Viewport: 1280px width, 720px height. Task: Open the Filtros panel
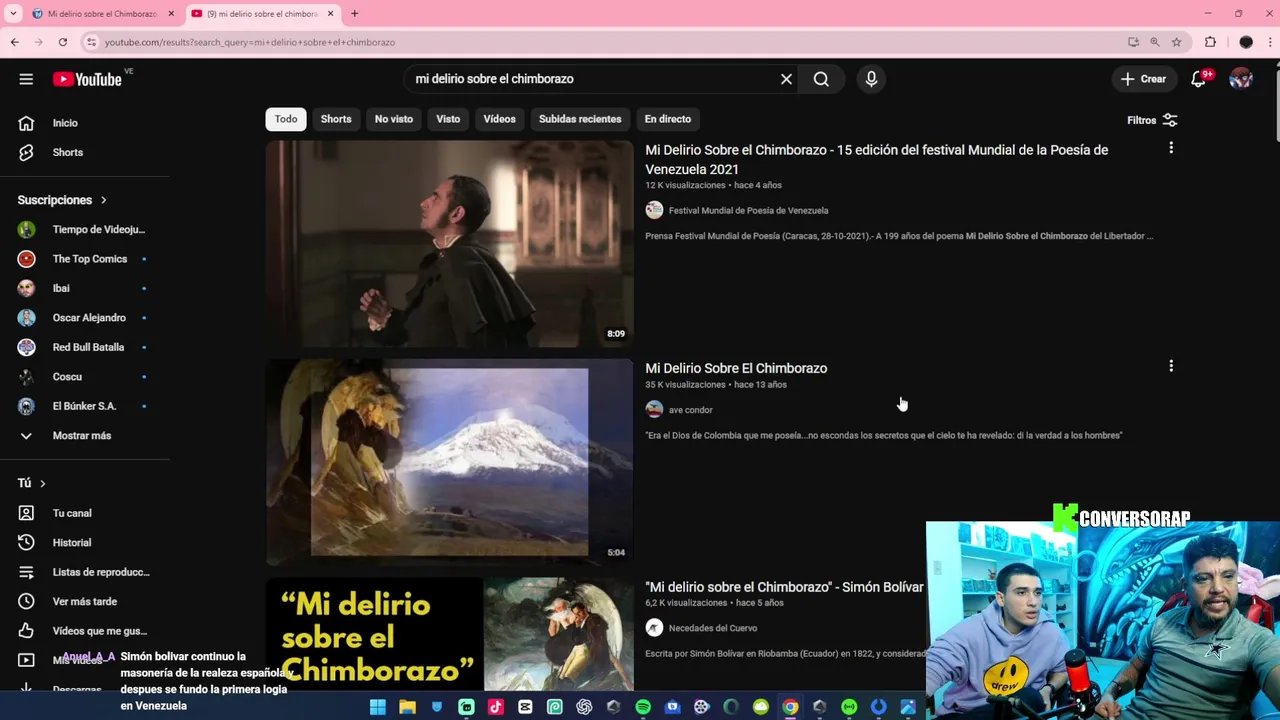click(1152, 120)
